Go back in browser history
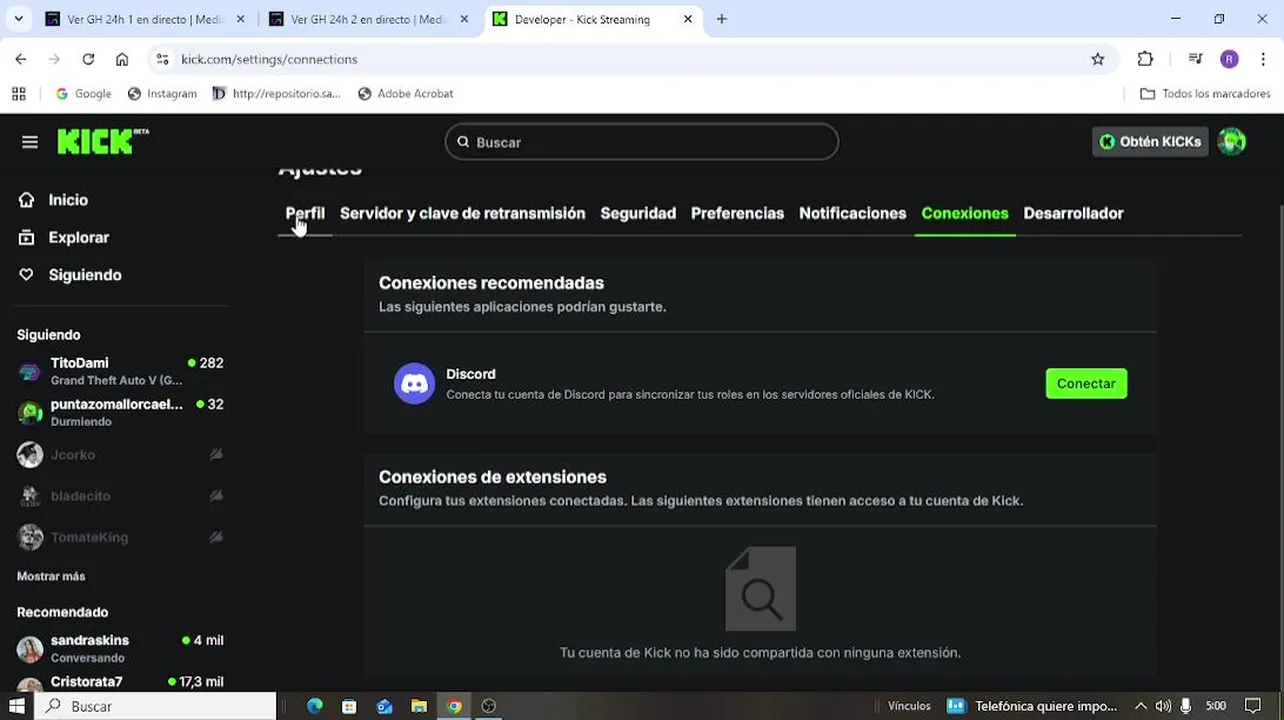This screenshot has height=720, width=1284. pos(21,59)
